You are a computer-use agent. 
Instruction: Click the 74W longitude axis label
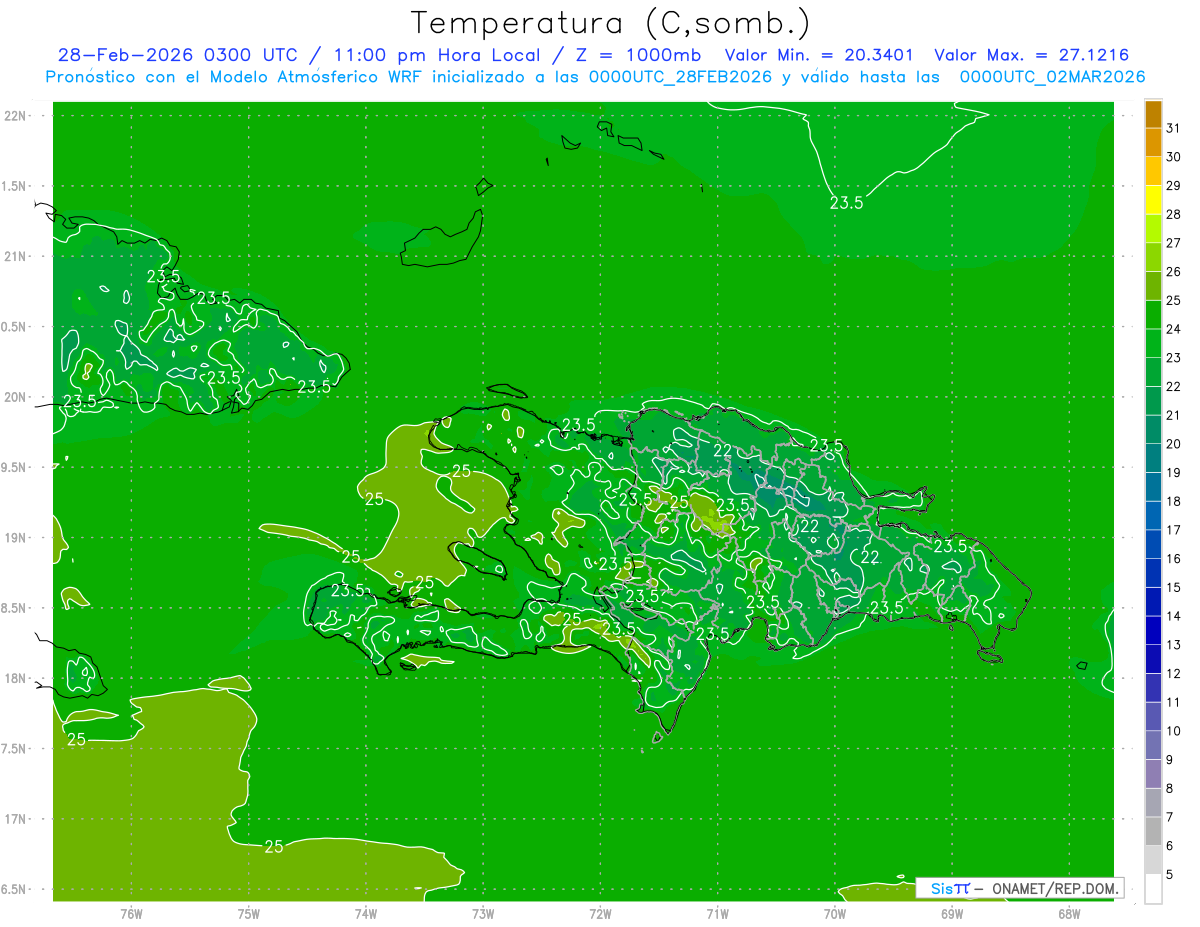(366, 913)
